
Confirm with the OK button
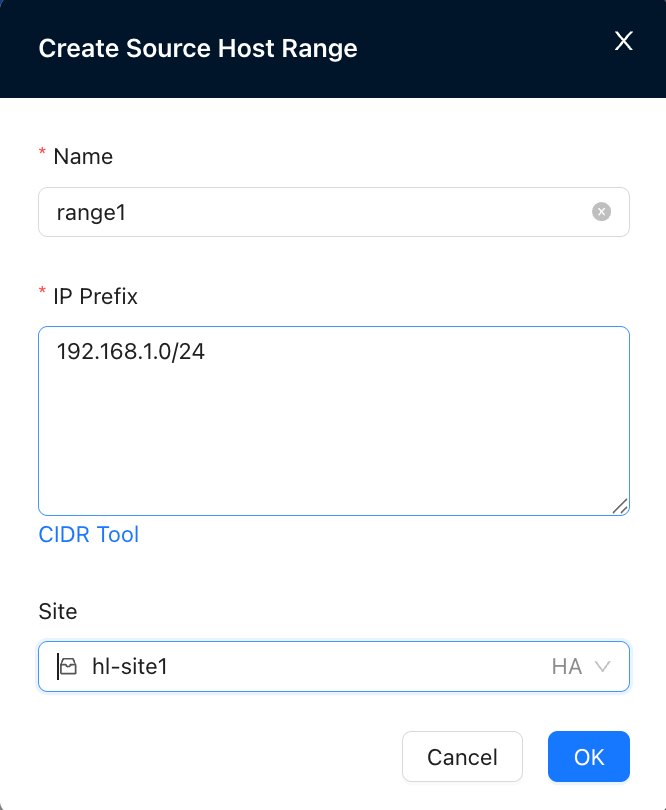click(588, 757)
